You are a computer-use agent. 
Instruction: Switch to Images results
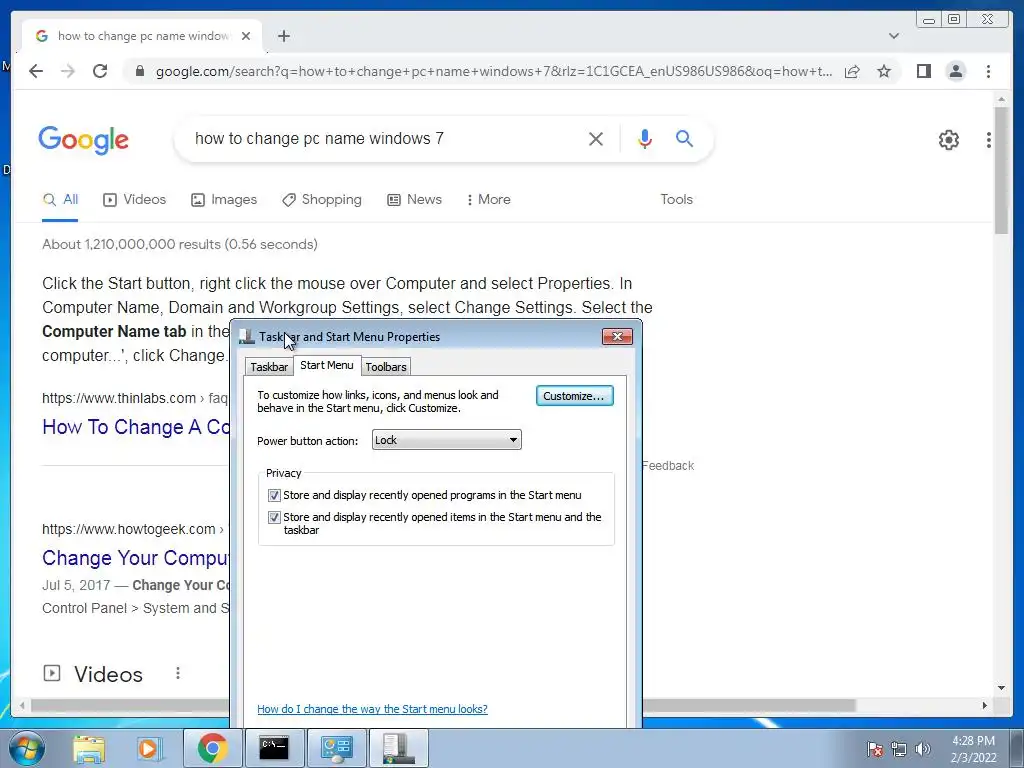(224, 200)
